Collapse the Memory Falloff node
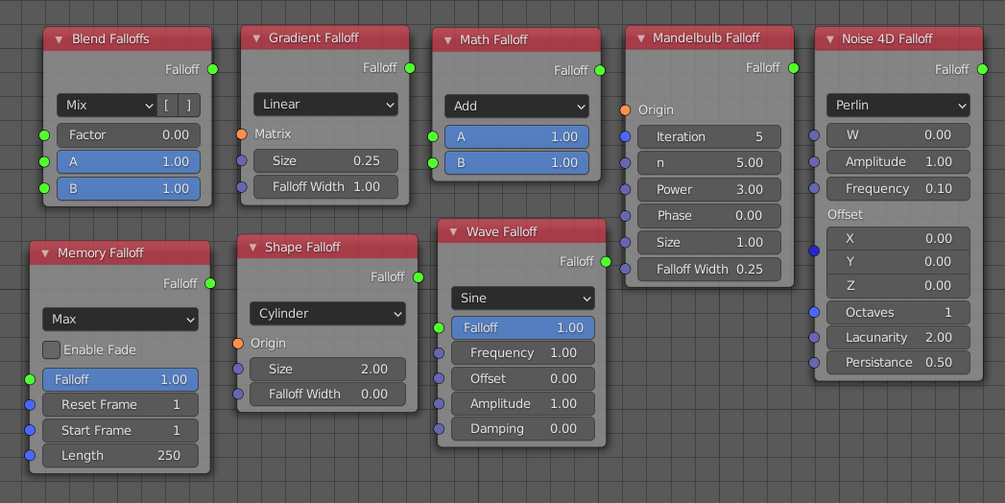This screenshot has width=1005, height=503. click(x=45, y=254)
